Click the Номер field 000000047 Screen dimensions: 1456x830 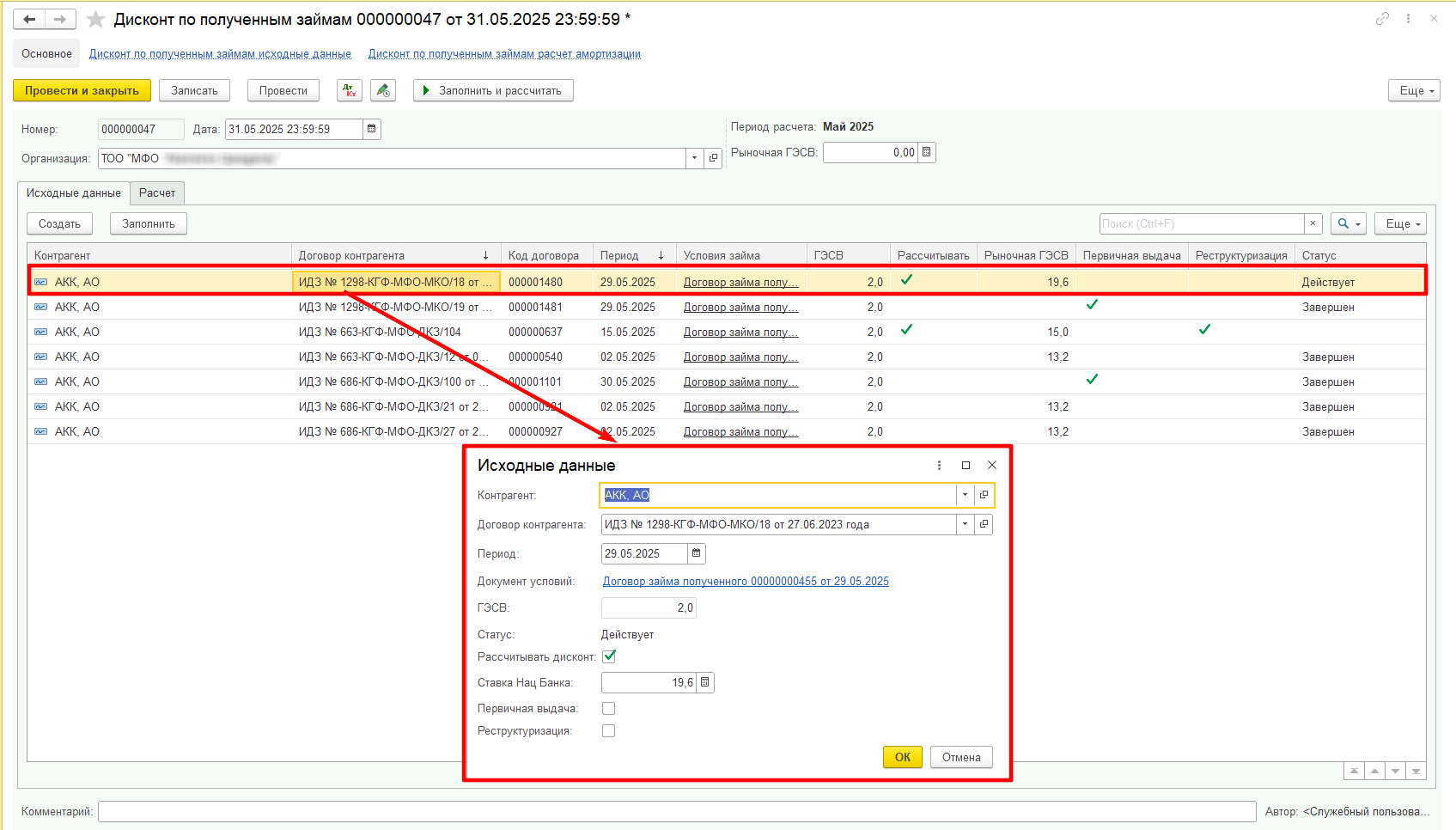(x=141, y=129)
